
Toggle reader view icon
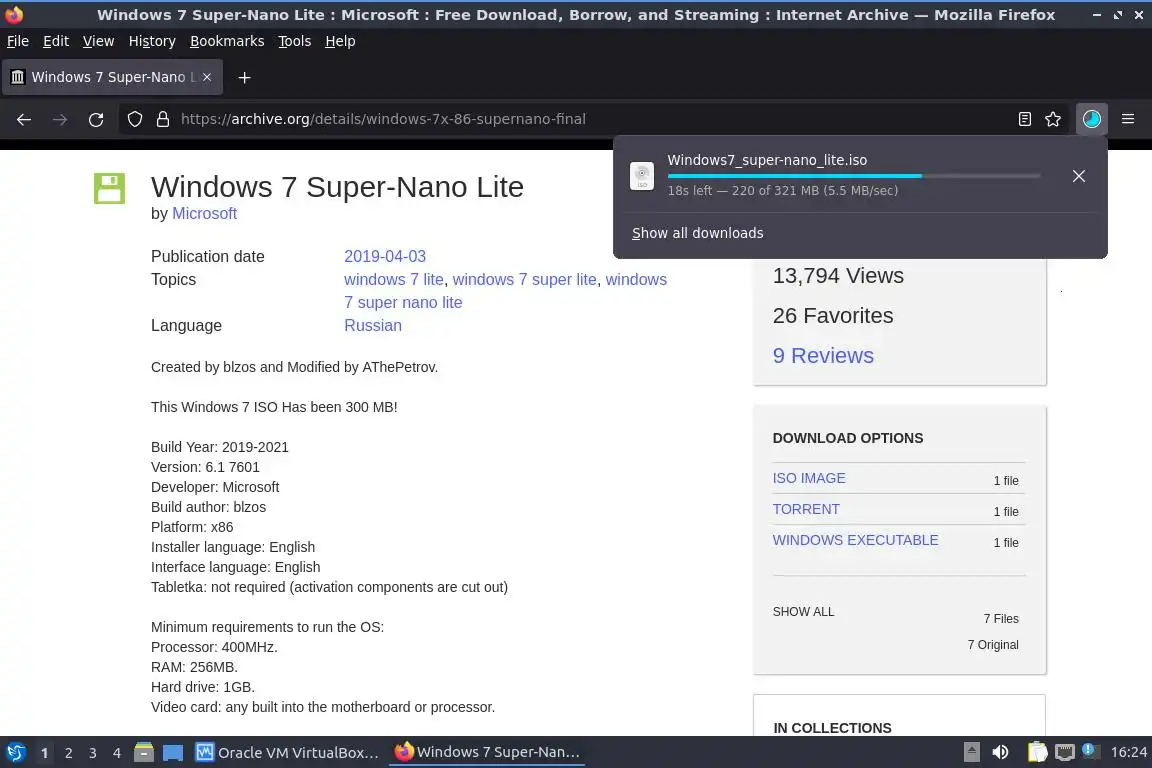(1024, 119)
